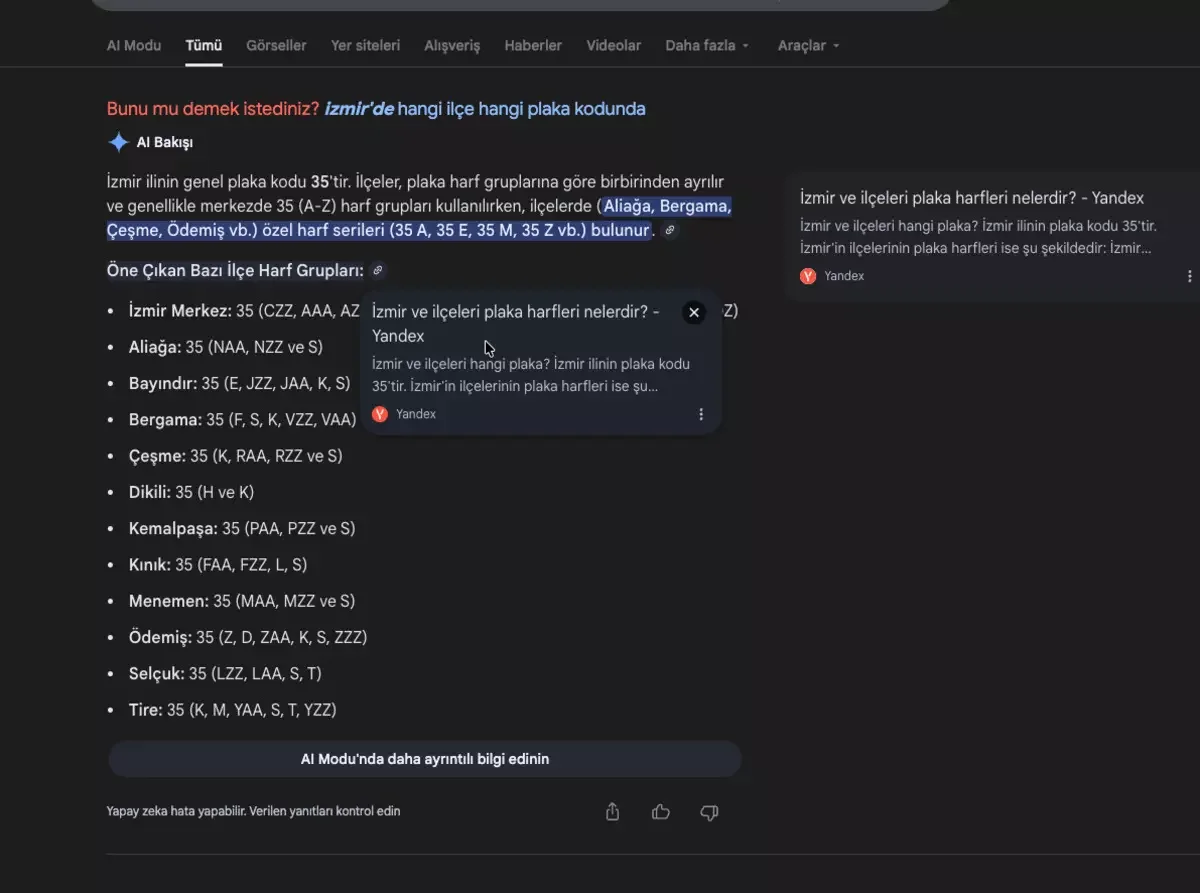
Task: Open three-dot menu in the popup card
Action: (701, 414)
